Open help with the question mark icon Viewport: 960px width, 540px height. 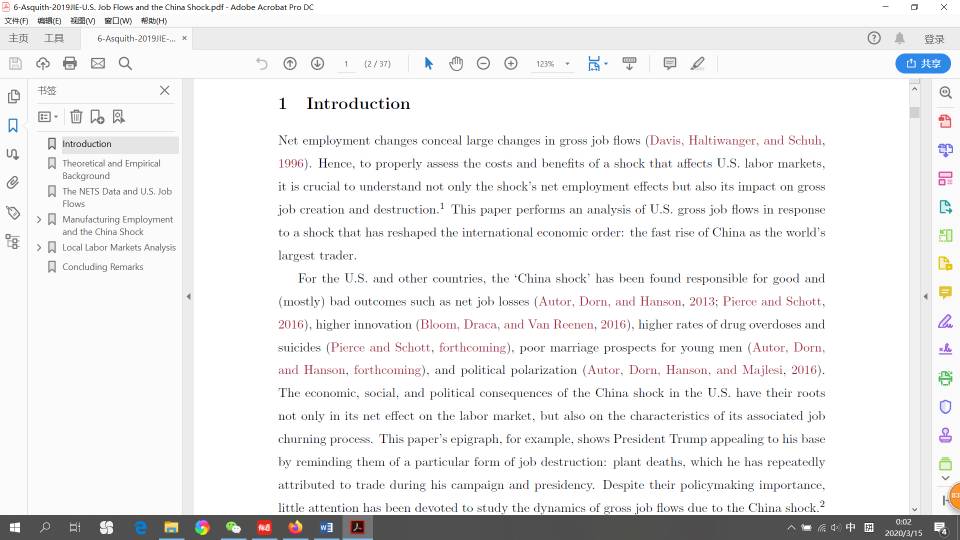click(874, 38)
